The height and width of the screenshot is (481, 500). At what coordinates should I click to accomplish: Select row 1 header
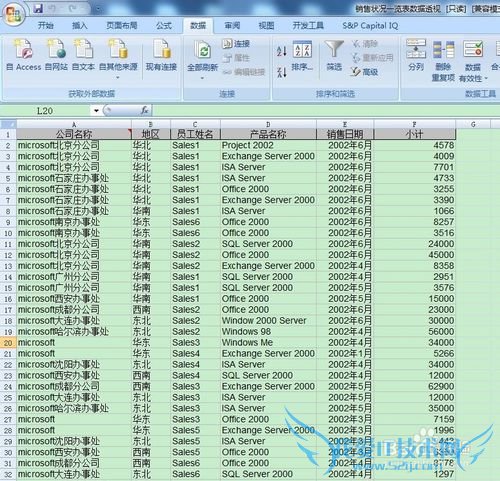pyautogui.click(x=8, y=134)
